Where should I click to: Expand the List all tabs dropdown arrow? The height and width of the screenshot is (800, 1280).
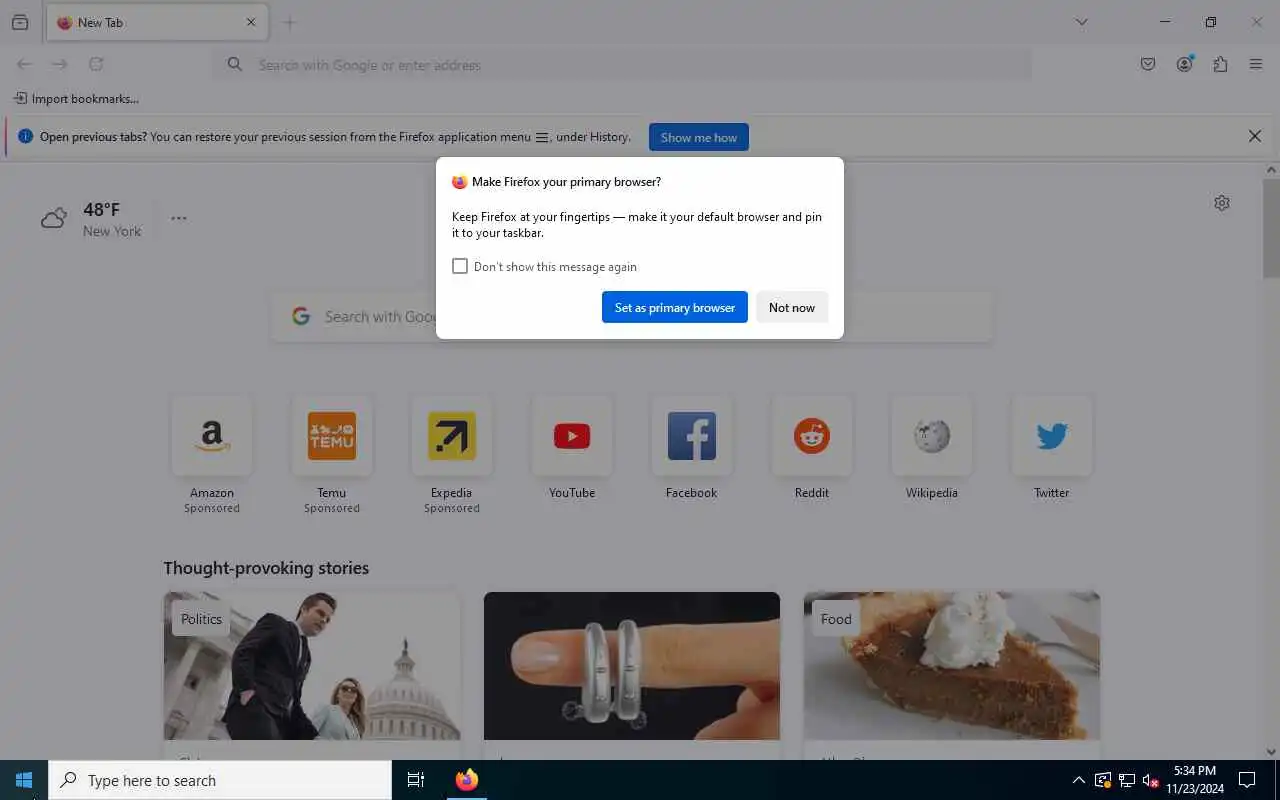point(1081,22)
